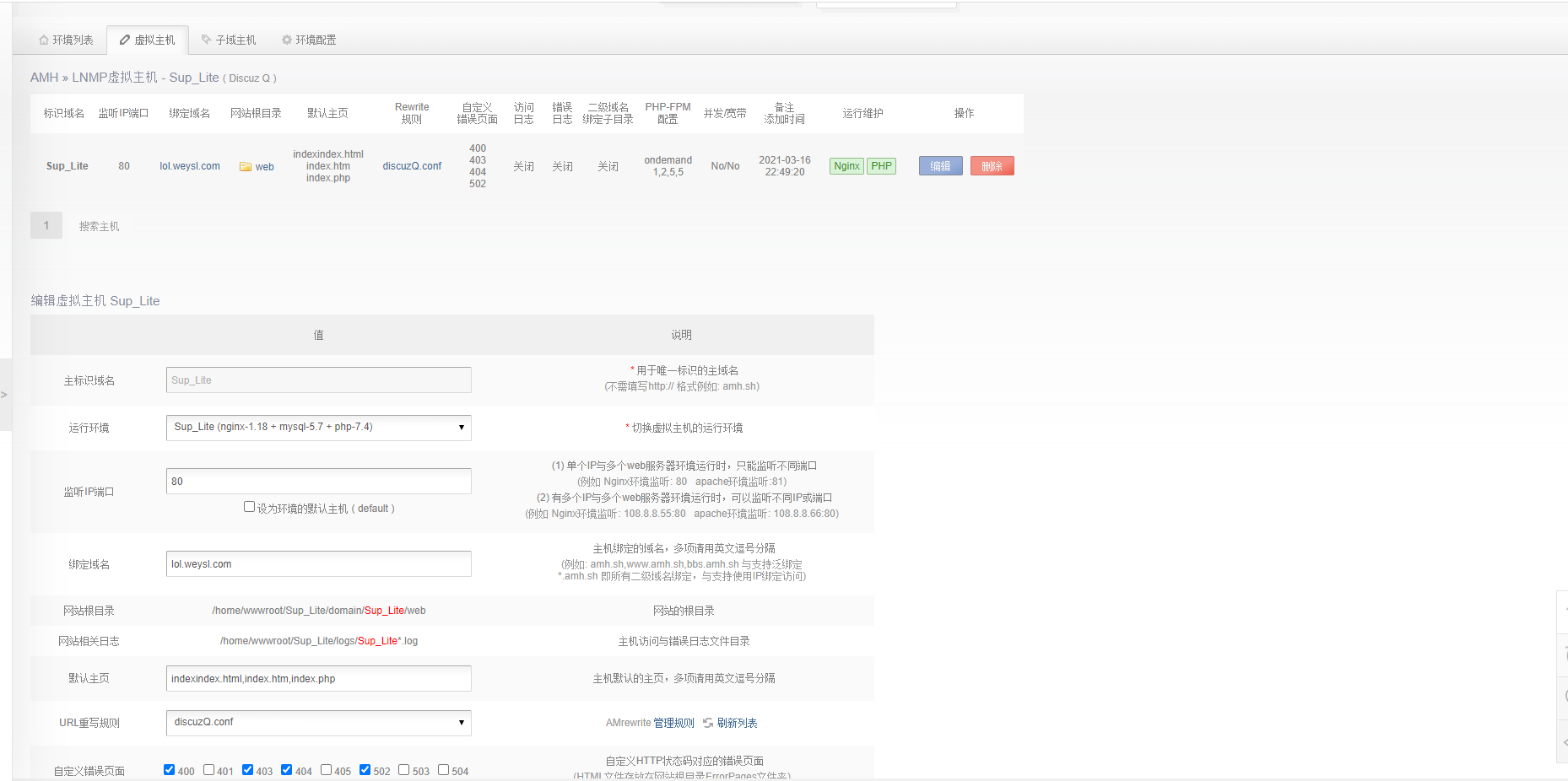Click the Nginx status badge
The width and height of the screenshot is (1568, 781).
[846, 166]
